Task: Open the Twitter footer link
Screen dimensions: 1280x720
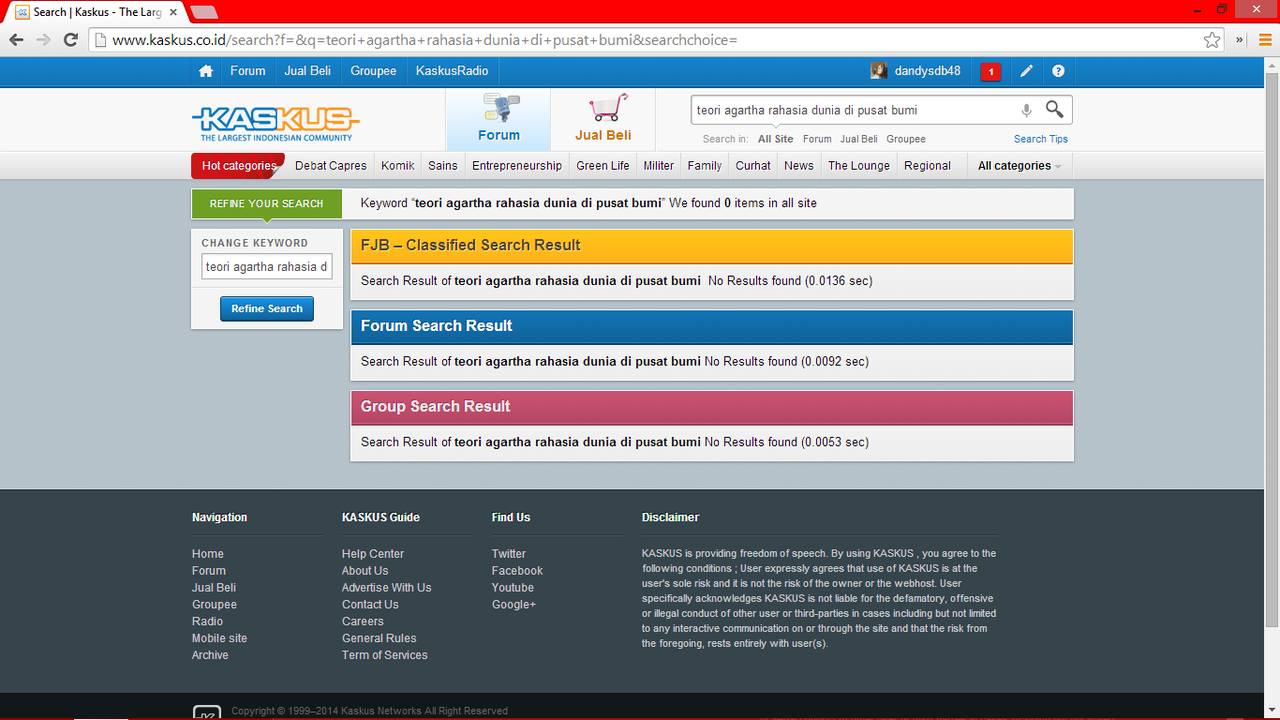Action: coord(509,554)
